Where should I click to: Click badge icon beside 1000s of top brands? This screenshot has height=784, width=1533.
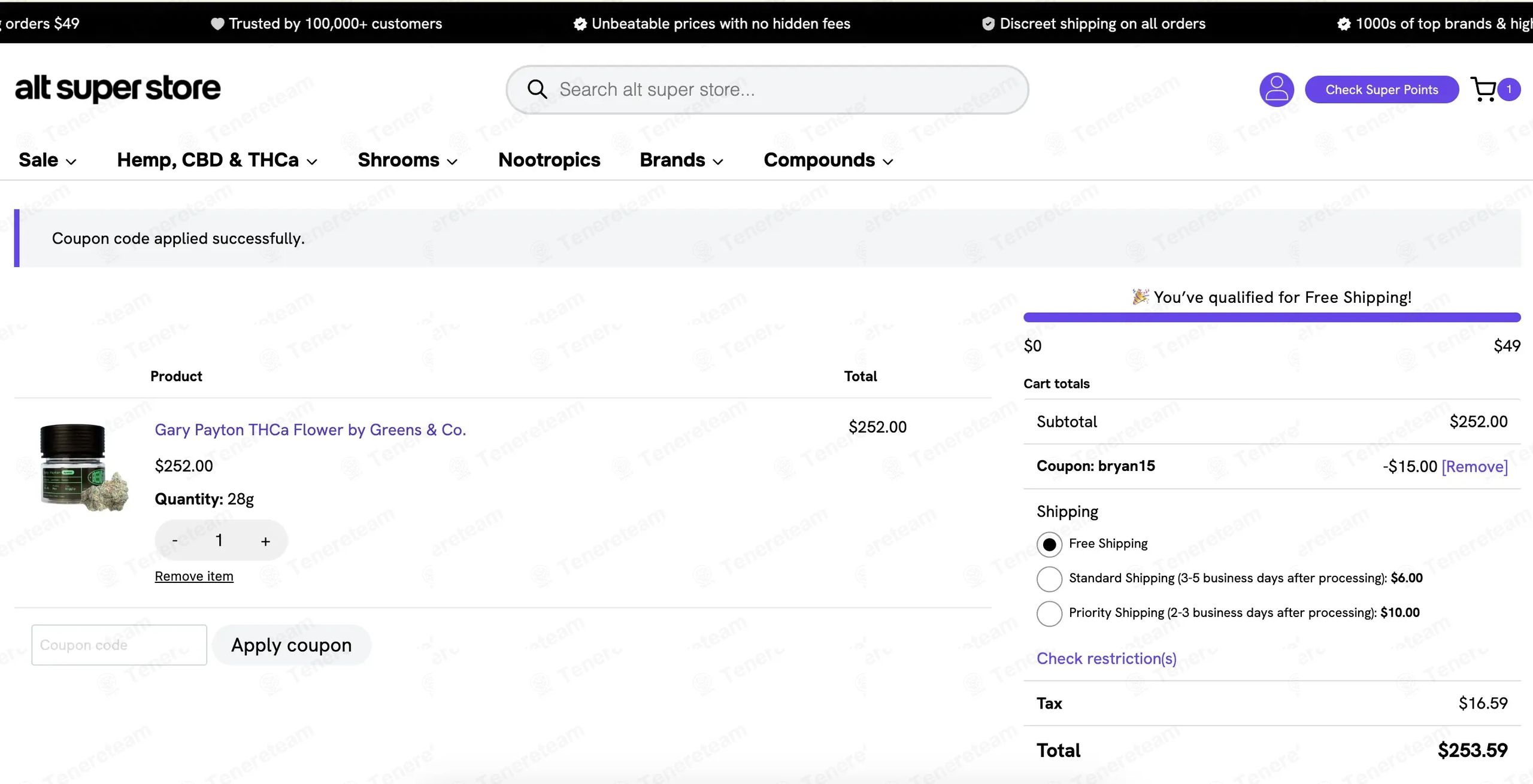pyautogui.click(x=1344, y=24)
